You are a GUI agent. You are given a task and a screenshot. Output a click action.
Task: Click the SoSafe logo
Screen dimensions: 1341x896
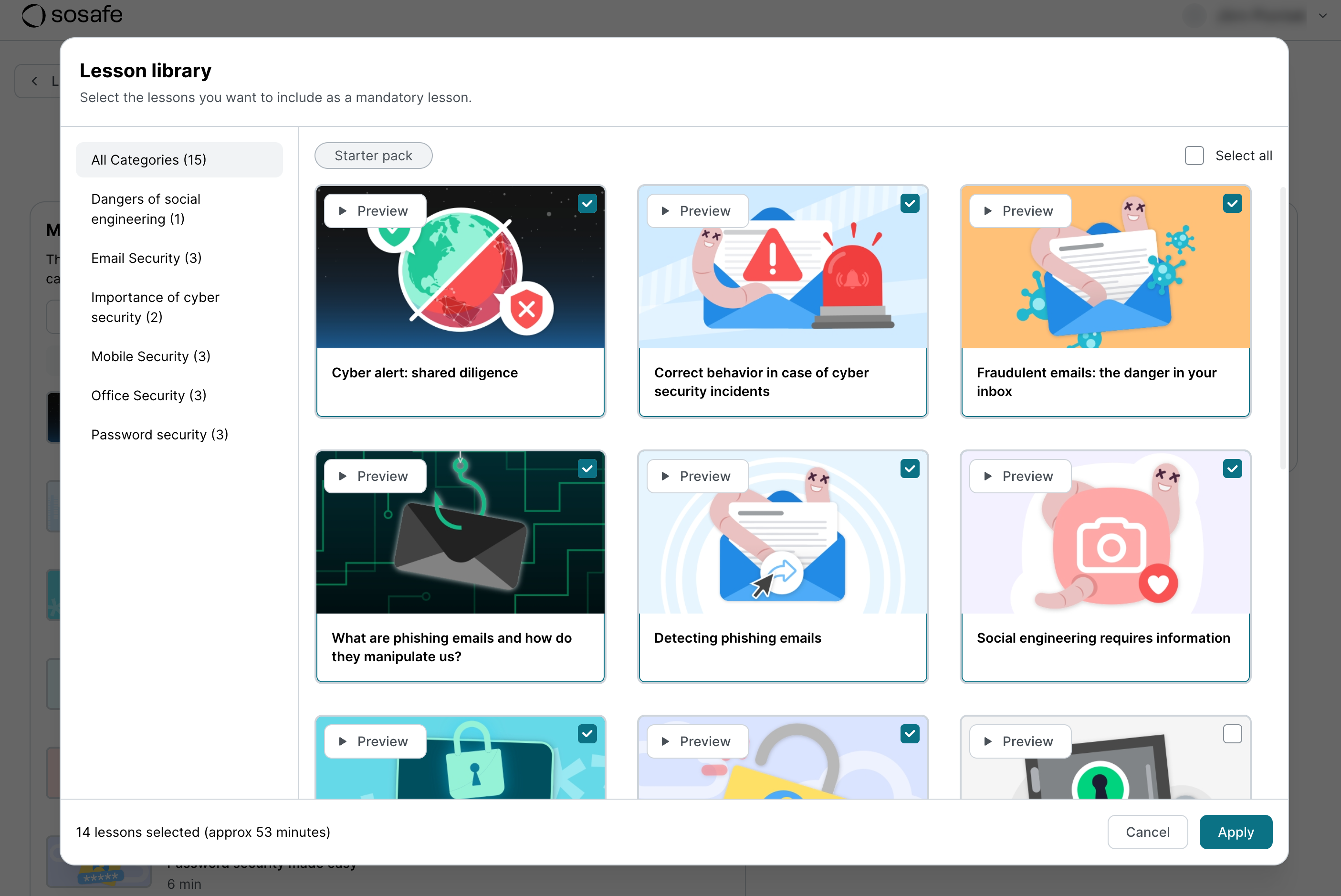point(72,15)
